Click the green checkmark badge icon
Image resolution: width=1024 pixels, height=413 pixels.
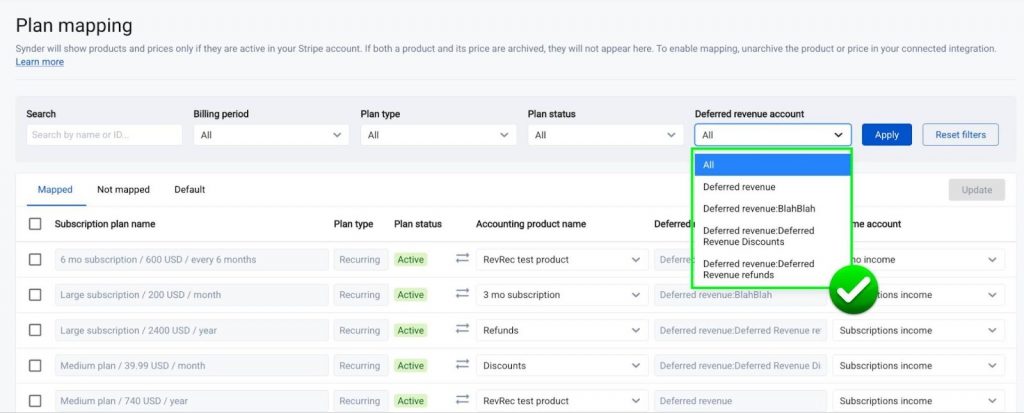pos(853,290)
